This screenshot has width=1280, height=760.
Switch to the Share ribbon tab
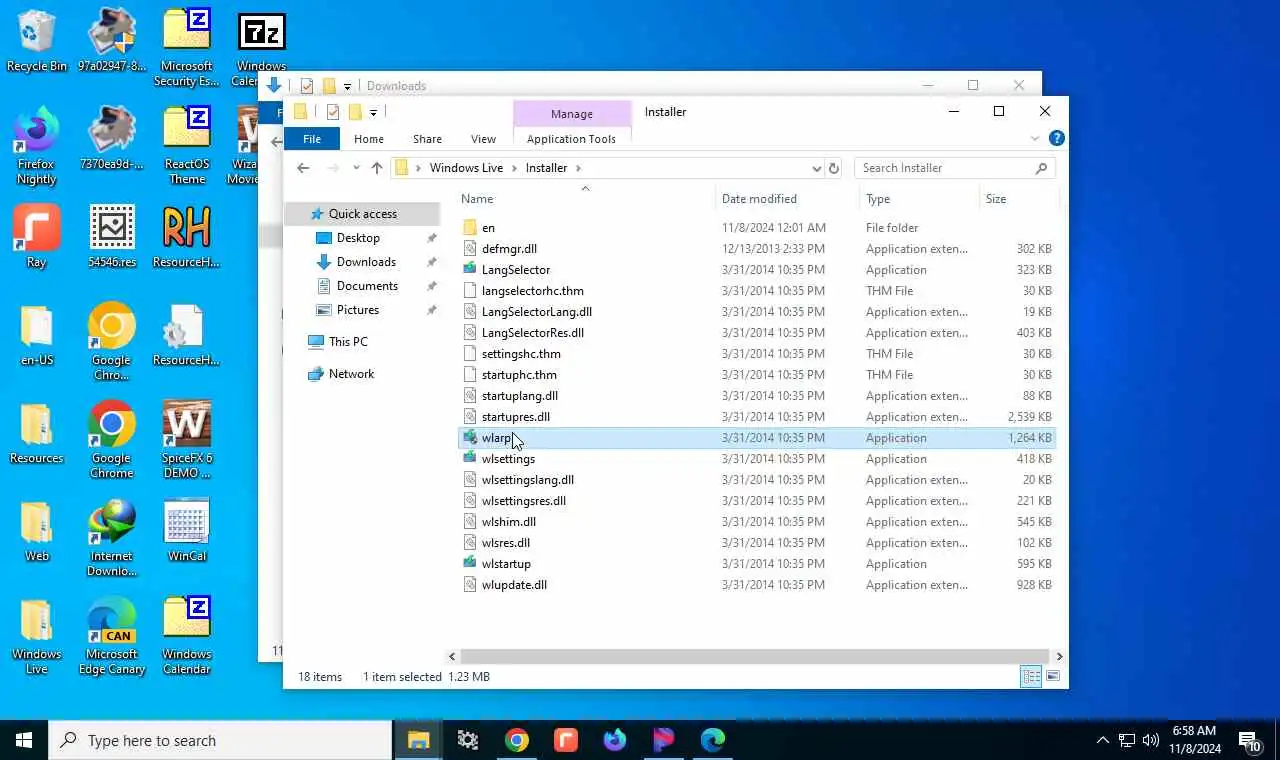pyautogui.click(x=427, y=139)
